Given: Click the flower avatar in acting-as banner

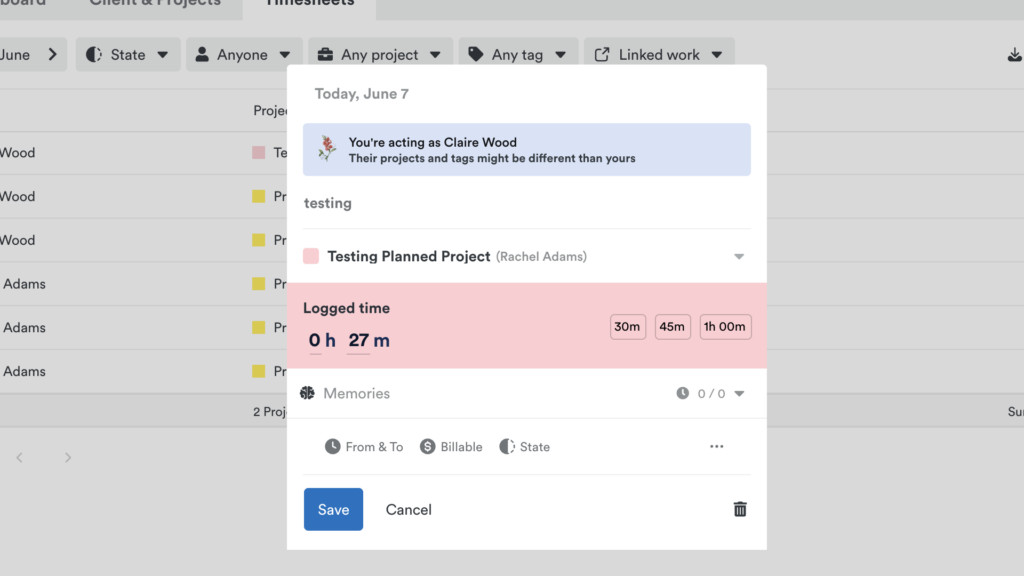Looking at the screenshot, I should 327,149.
